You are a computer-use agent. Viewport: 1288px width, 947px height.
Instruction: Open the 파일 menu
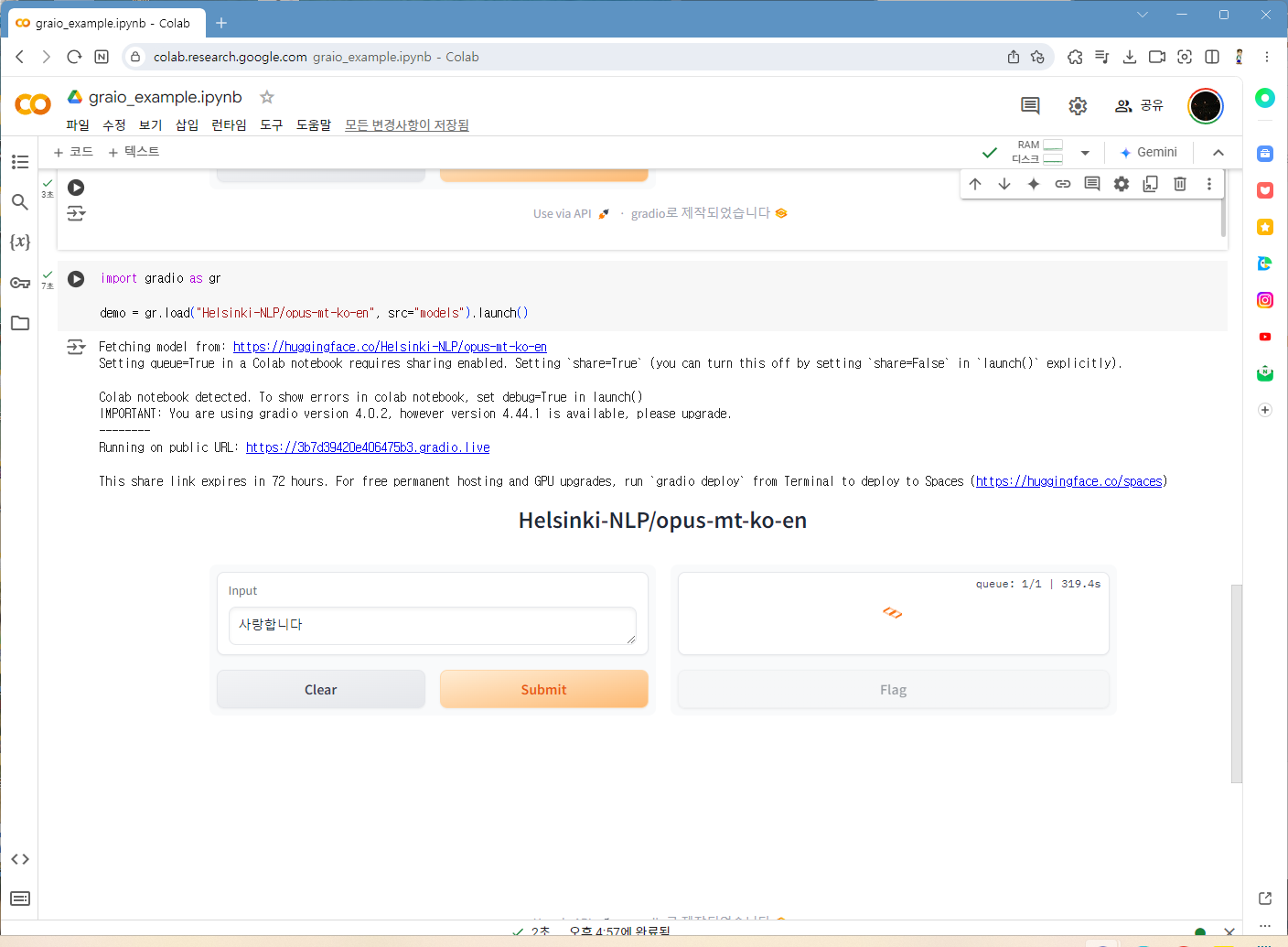[x=78, y=125]
